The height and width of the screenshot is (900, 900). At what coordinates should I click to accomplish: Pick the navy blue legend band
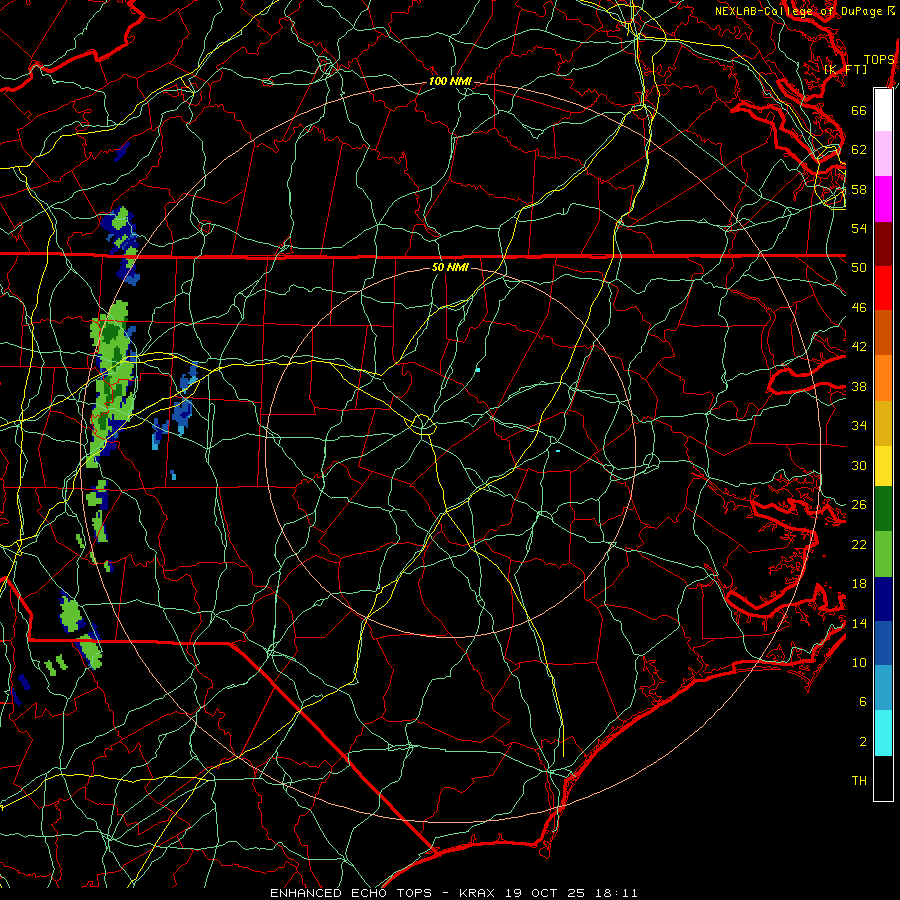883,599
